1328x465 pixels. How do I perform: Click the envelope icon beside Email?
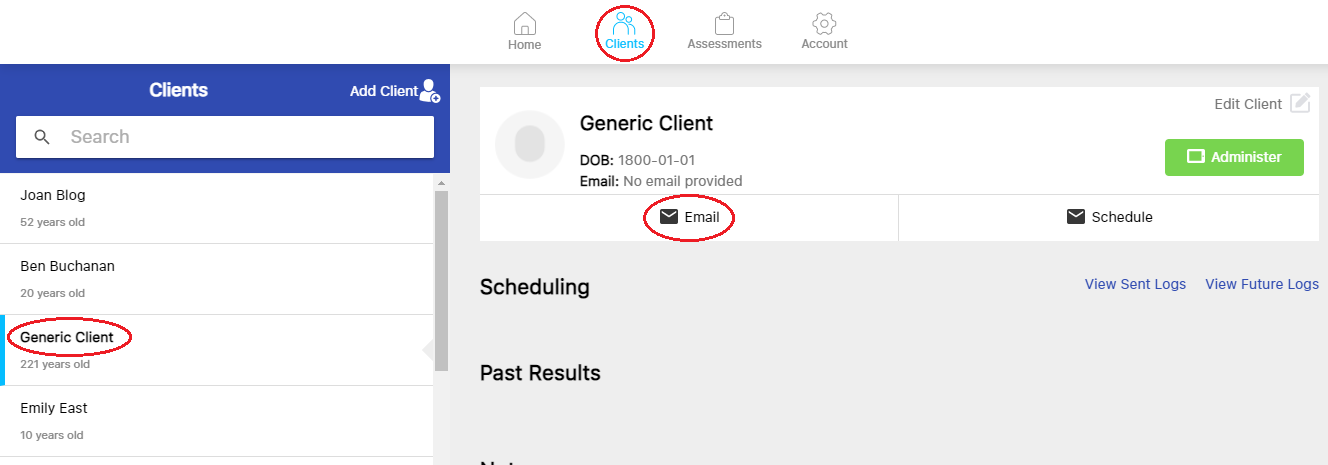point(669,217)
